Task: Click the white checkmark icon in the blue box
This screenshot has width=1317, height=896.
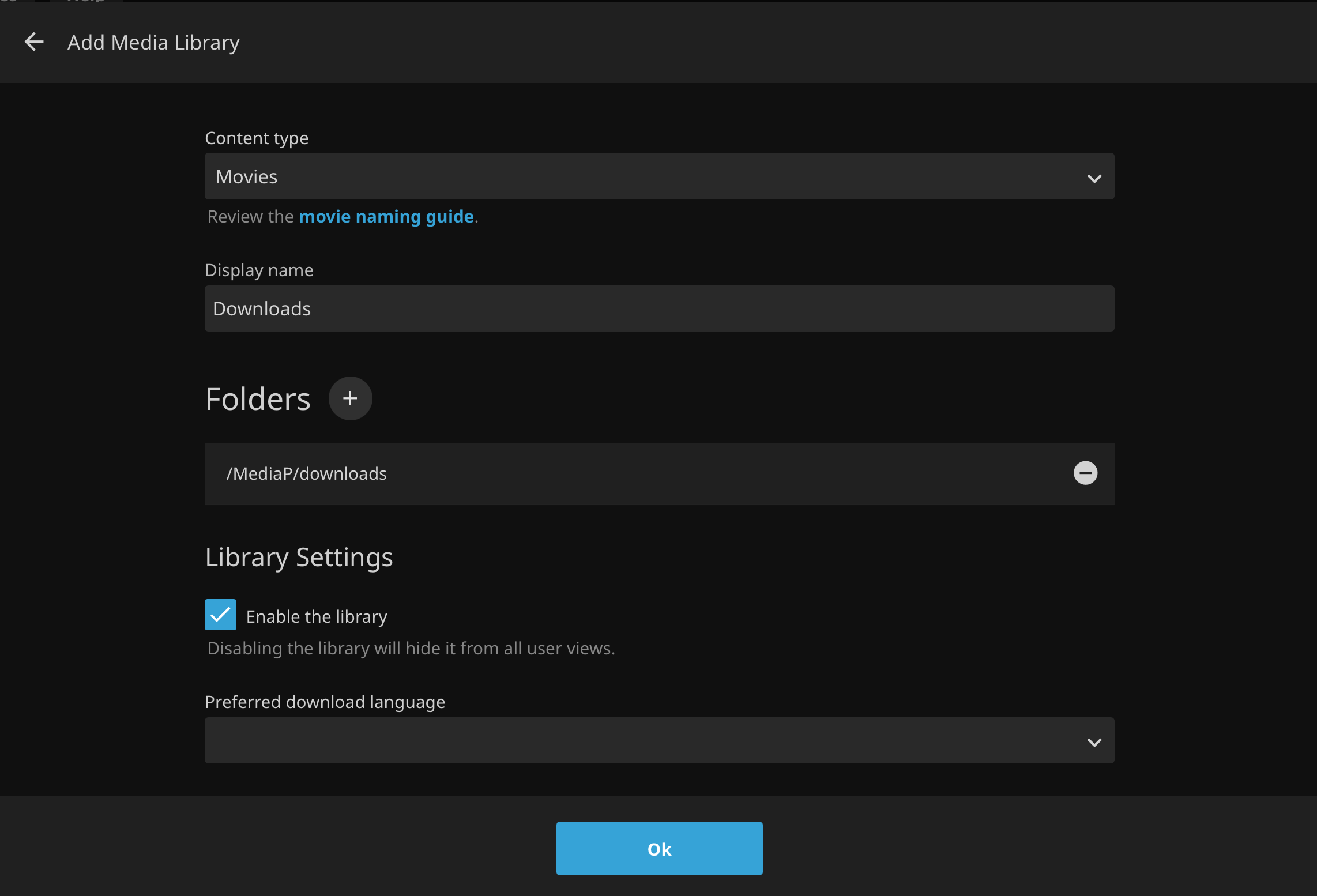Action: 220,615
